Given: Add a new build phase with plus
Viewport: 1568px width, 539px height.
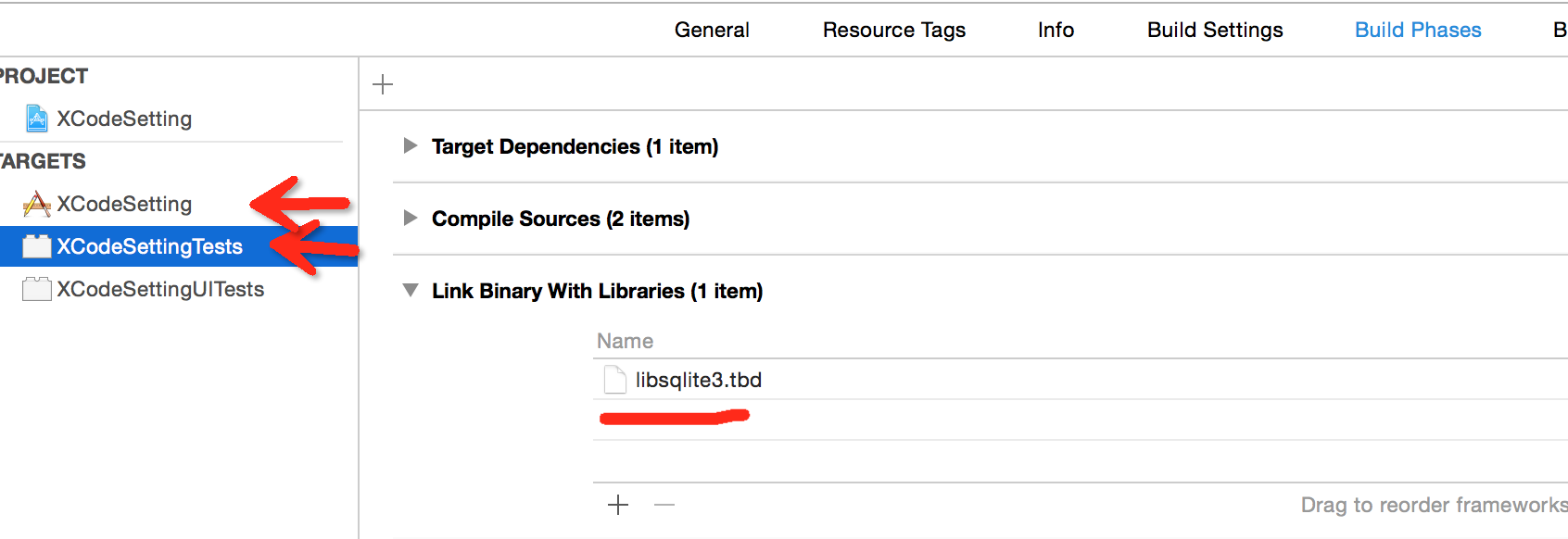Looking at the screenshot, I should (383, 84).
